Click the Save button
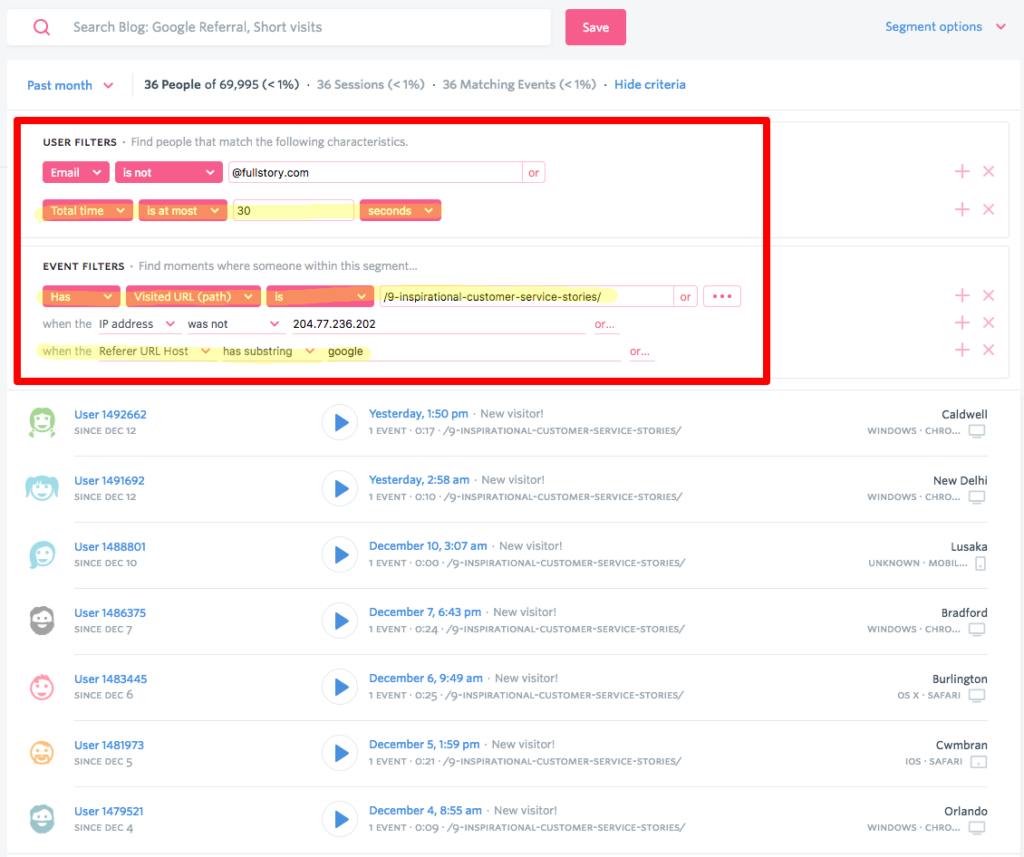 [595, 27]
